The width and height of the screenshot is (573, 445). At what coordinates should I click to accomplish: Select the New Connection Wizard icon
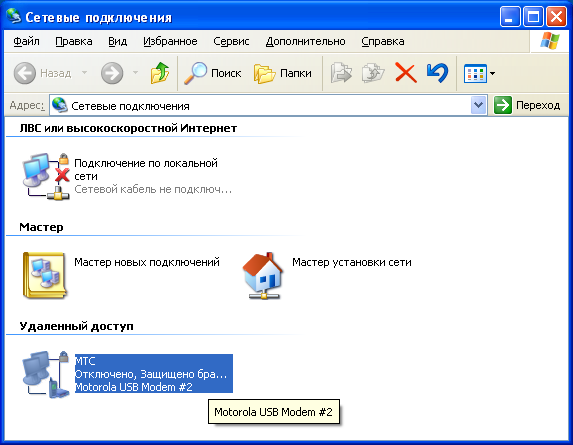click(45, 275)
